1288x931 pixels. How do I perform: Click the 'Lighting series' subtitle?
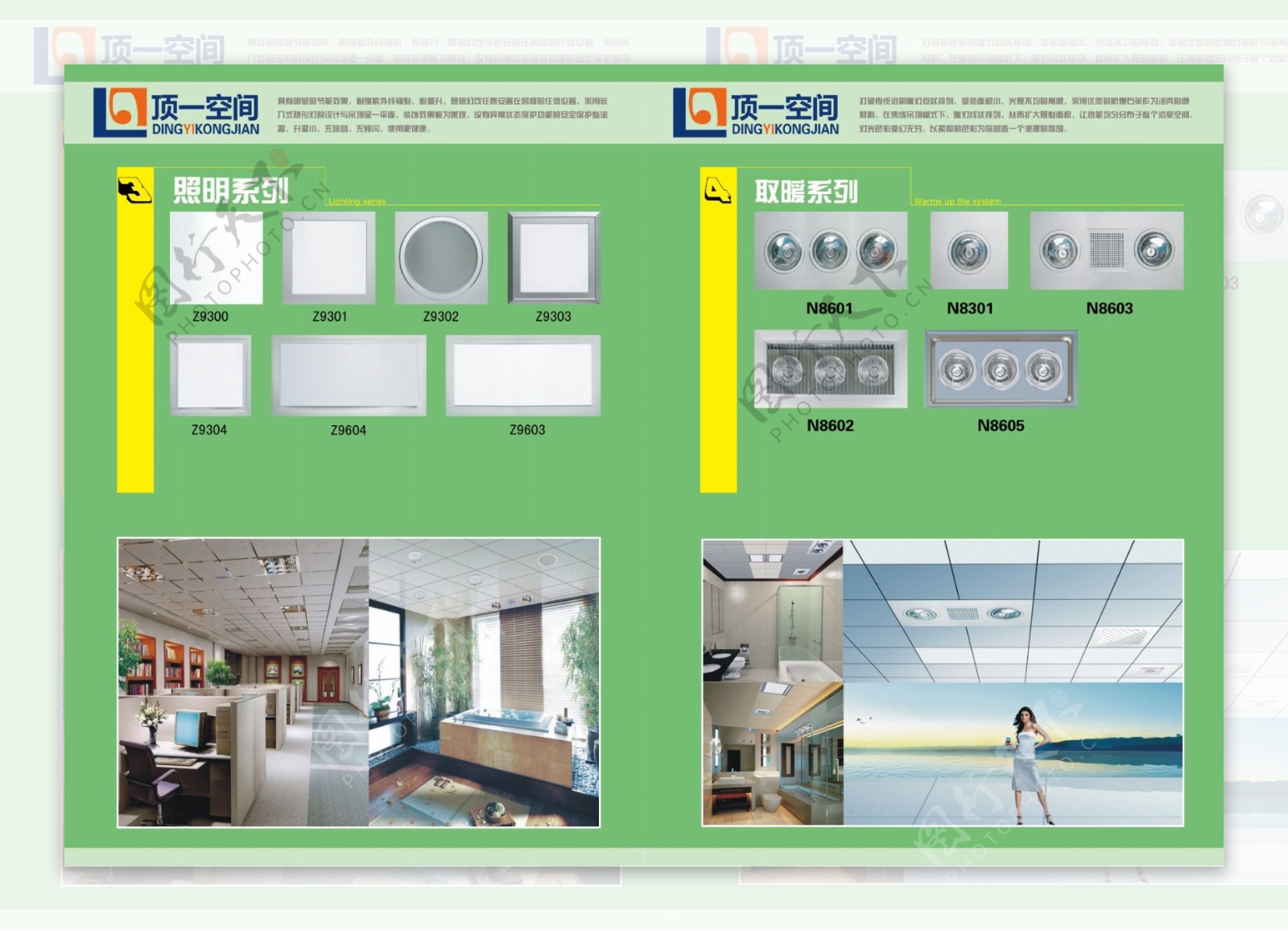pyautogui.click(x=357, y=201)
